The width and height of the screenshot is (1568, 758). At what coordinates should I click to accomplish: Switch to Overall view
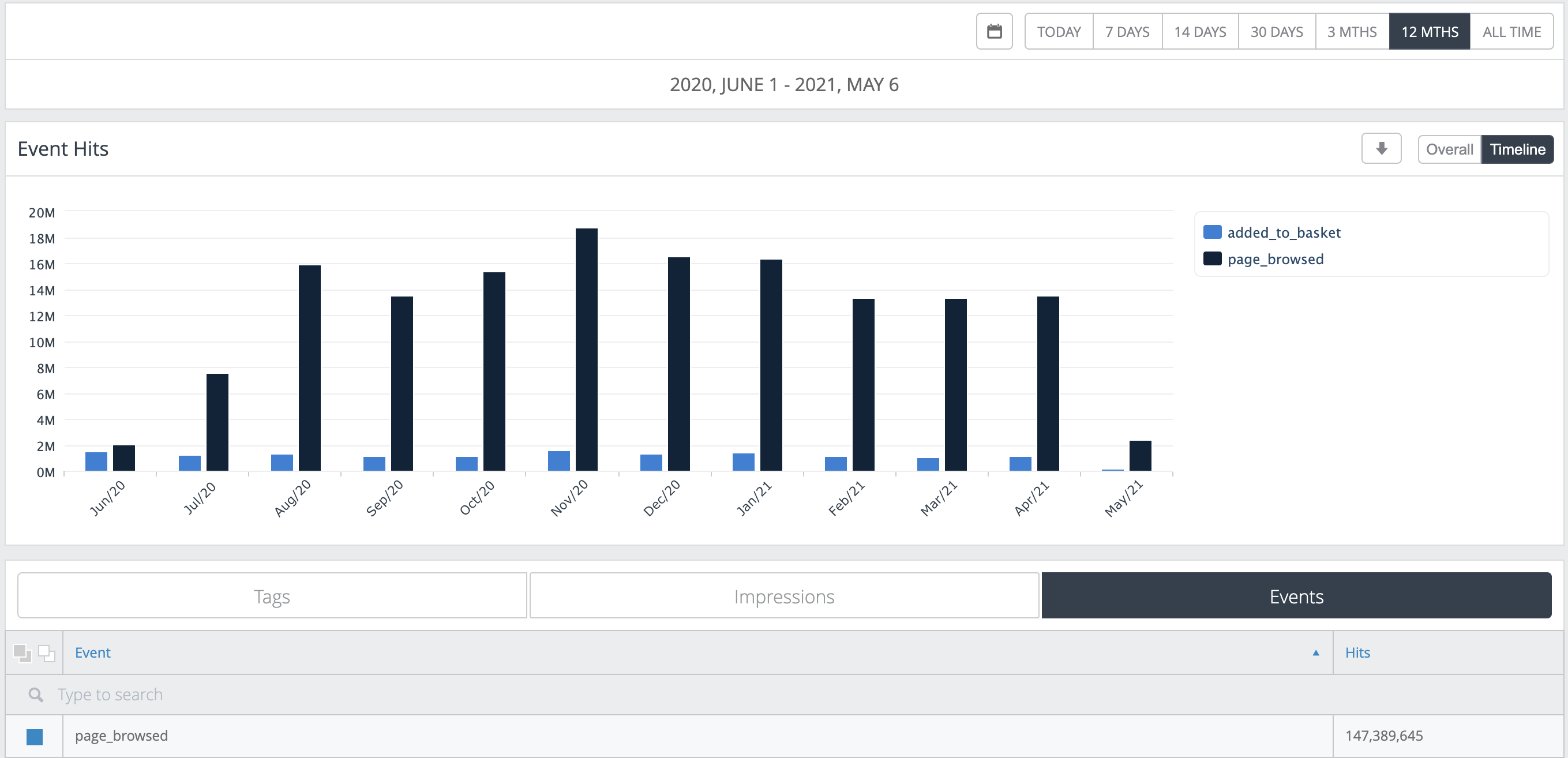(1449, 149)
